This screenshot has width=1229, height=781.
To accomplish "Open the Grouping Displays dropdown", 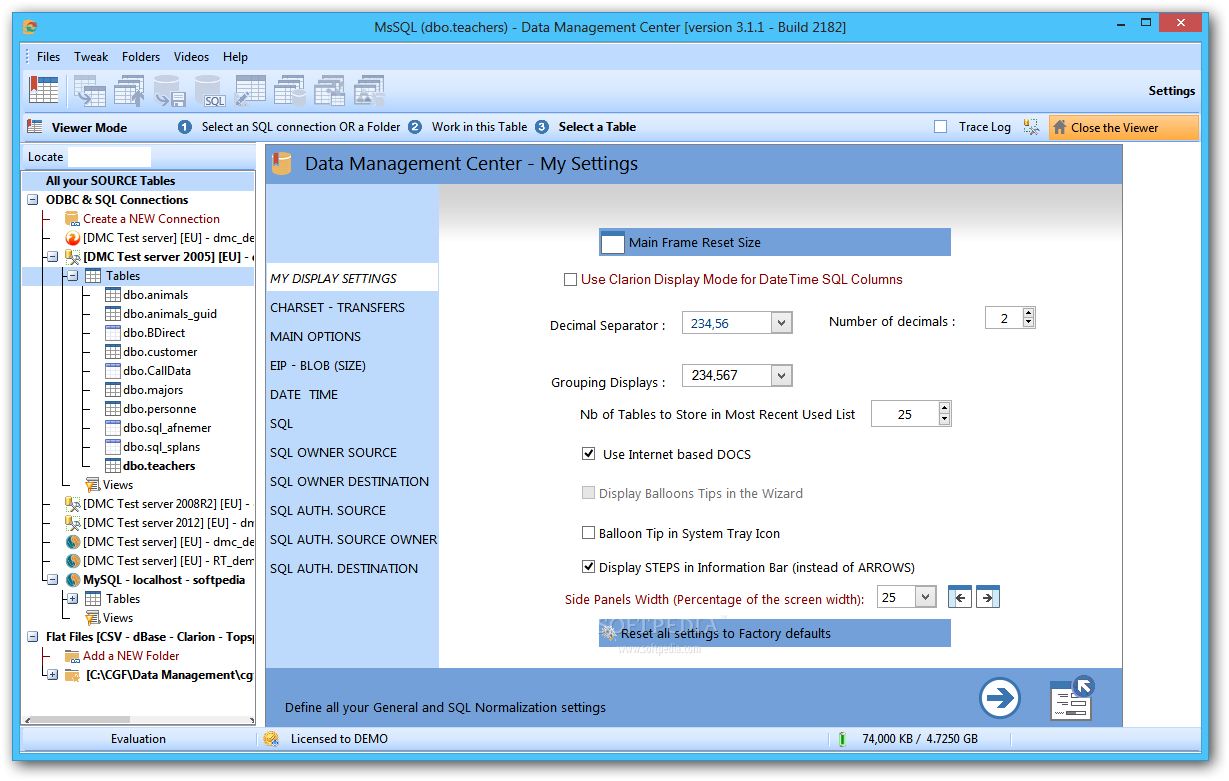I will pyautogui.click(x=782, y=375).
